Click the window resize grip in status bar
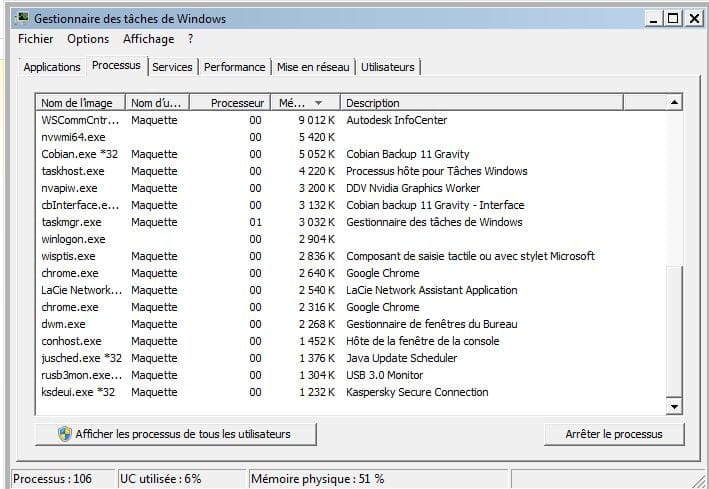 click(x=699, y=480)
